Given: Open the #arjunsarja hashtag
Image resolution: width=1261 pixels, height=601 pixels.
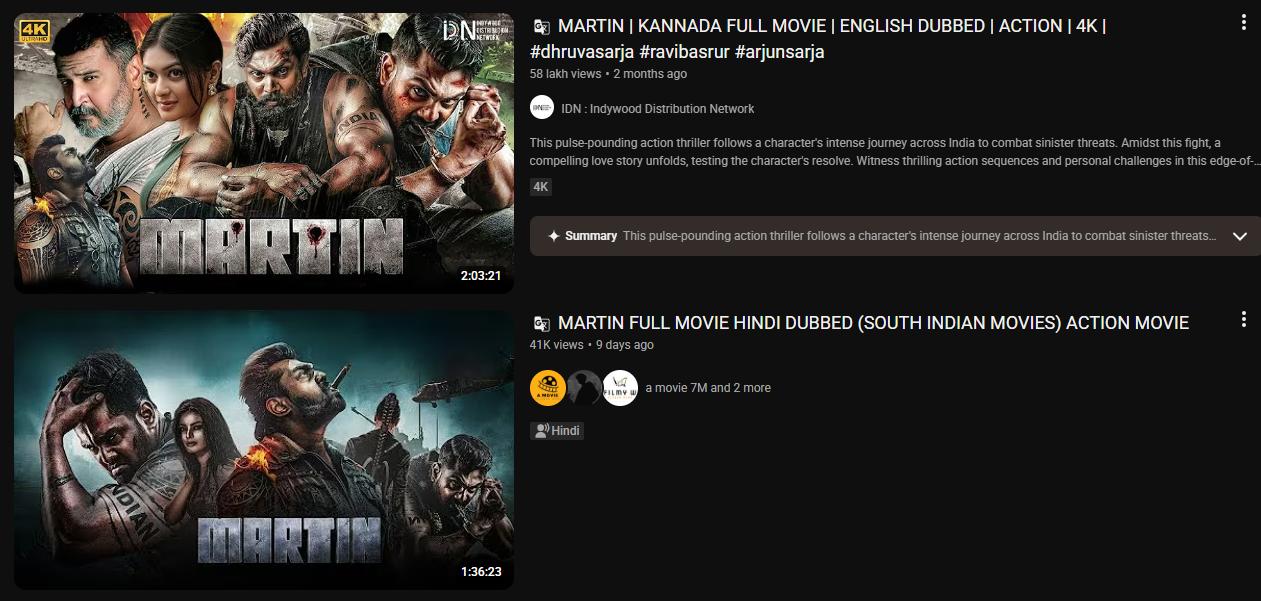Looking at the screenshot, I should pos(779,52).
